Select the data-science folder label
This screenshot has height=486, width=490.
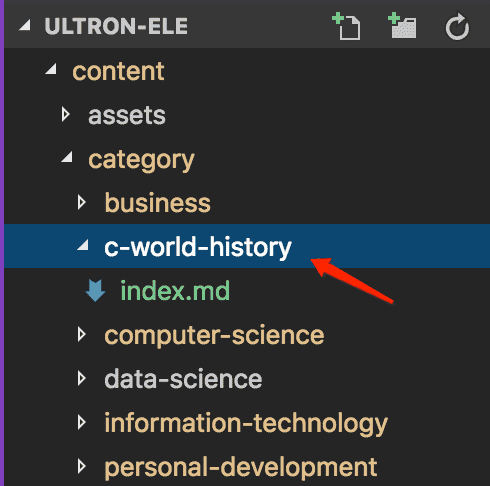pos(183,379)
